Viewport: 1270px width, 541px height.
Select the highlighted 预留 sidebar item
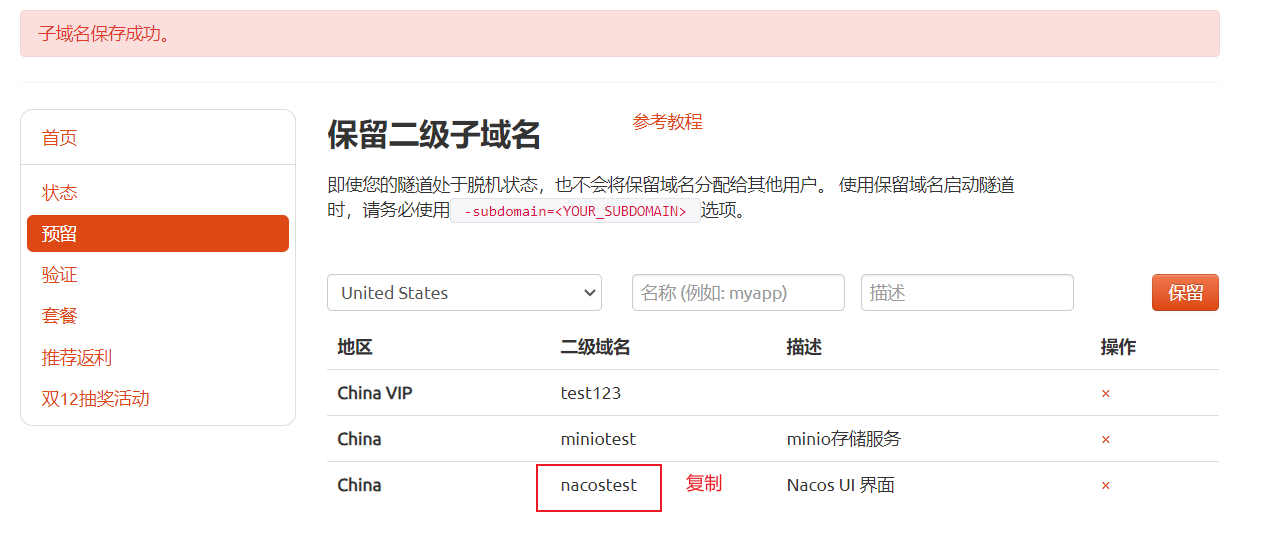[158, 234]
